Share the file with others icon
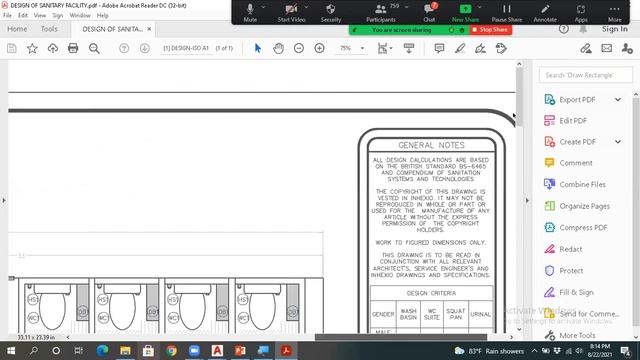Screen dimensions: 640x360 pos(627,49)
